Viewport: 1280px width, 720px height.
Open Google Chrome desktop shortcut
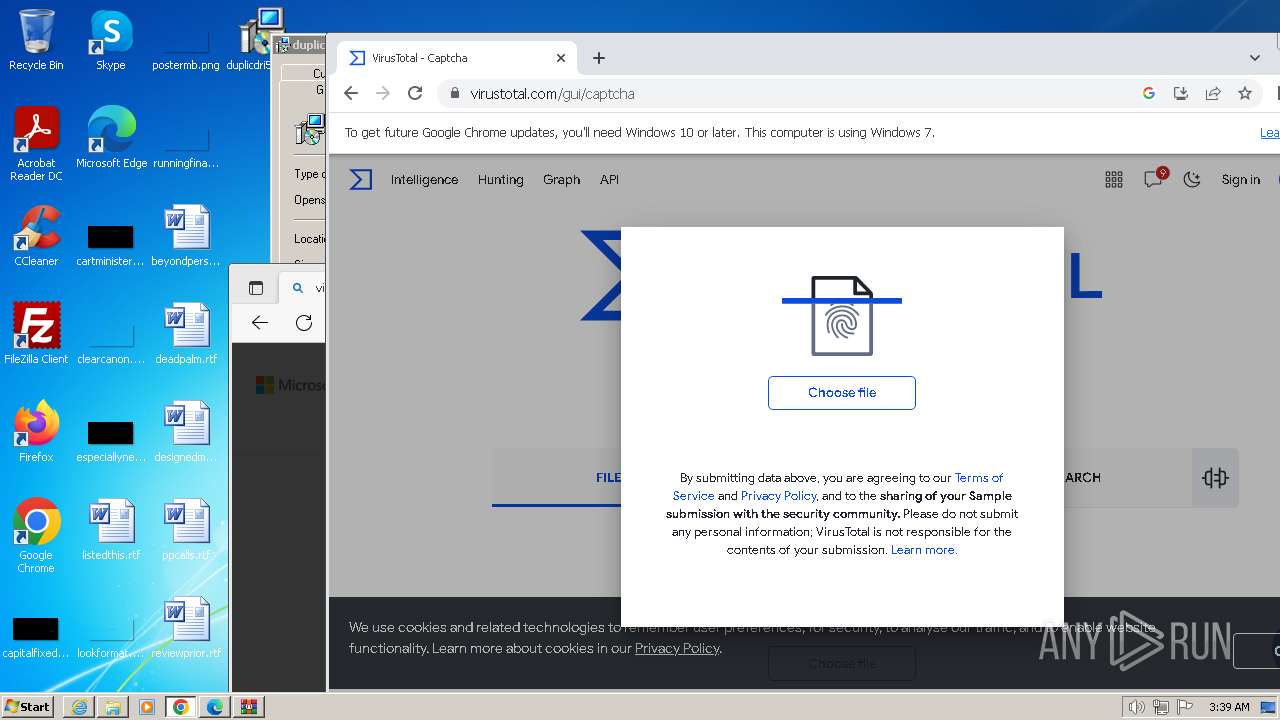36,536
